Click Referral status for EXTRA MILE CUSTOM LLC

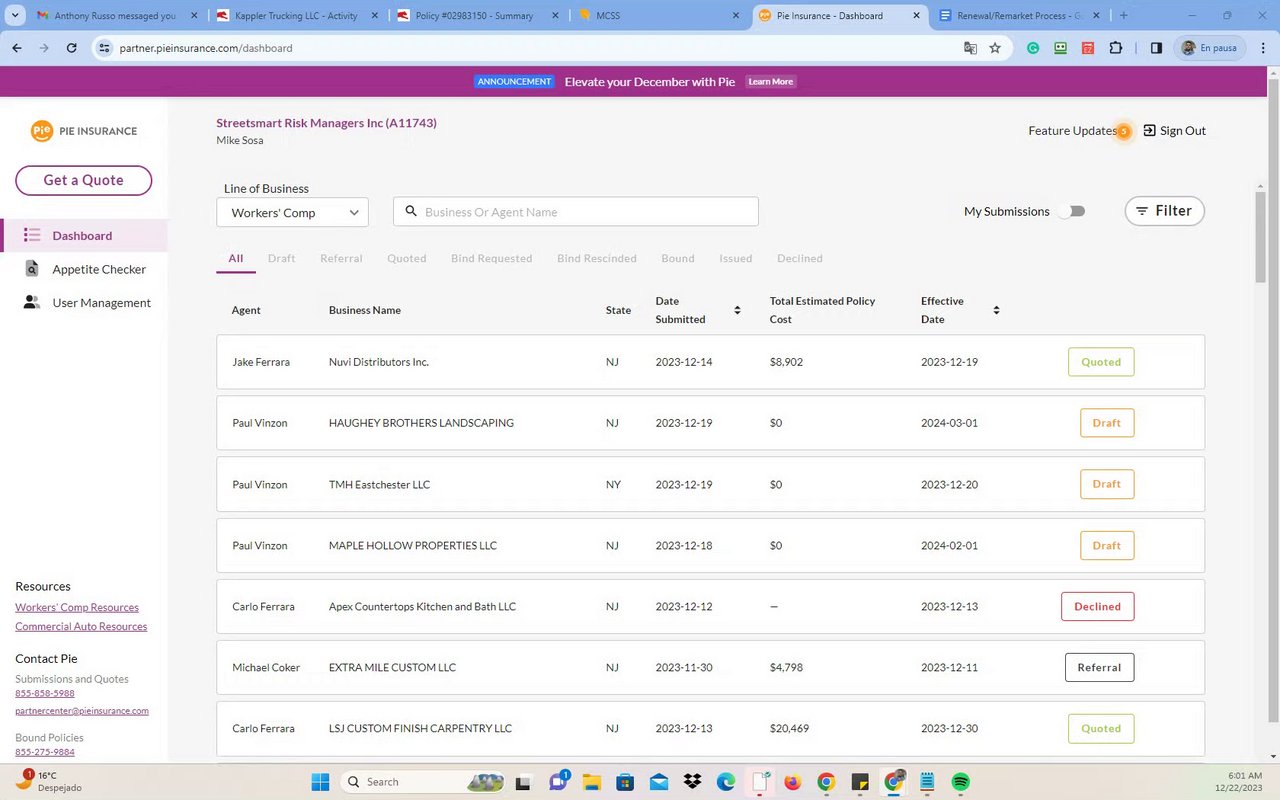pyautogui.click(x=1099, y=667)
